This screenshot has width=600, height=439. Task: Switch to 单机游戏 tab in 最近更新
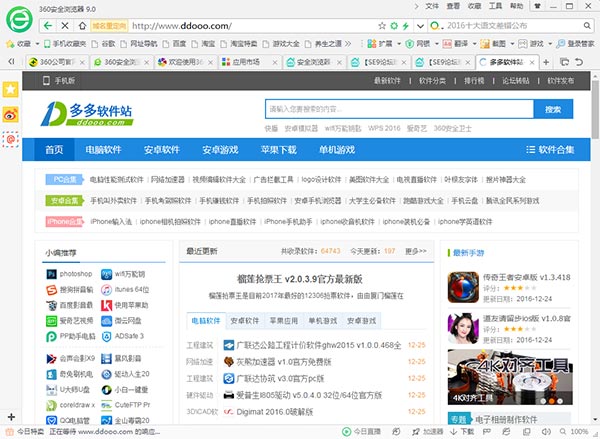point(323,321)
